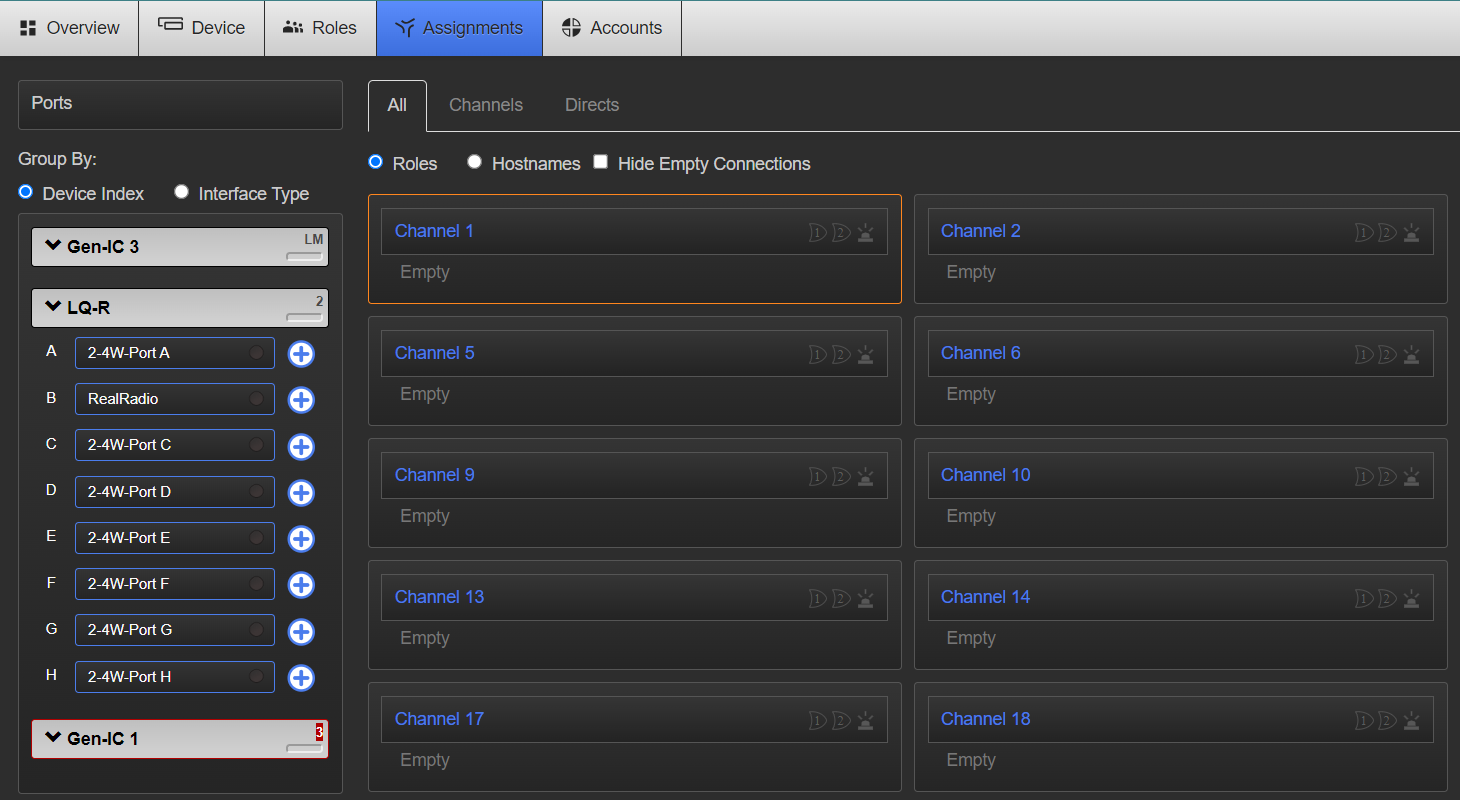1460x800 pixels.
Task: Group ports by Interface Type
Action: pyautogui.click(x=181, y=192)
